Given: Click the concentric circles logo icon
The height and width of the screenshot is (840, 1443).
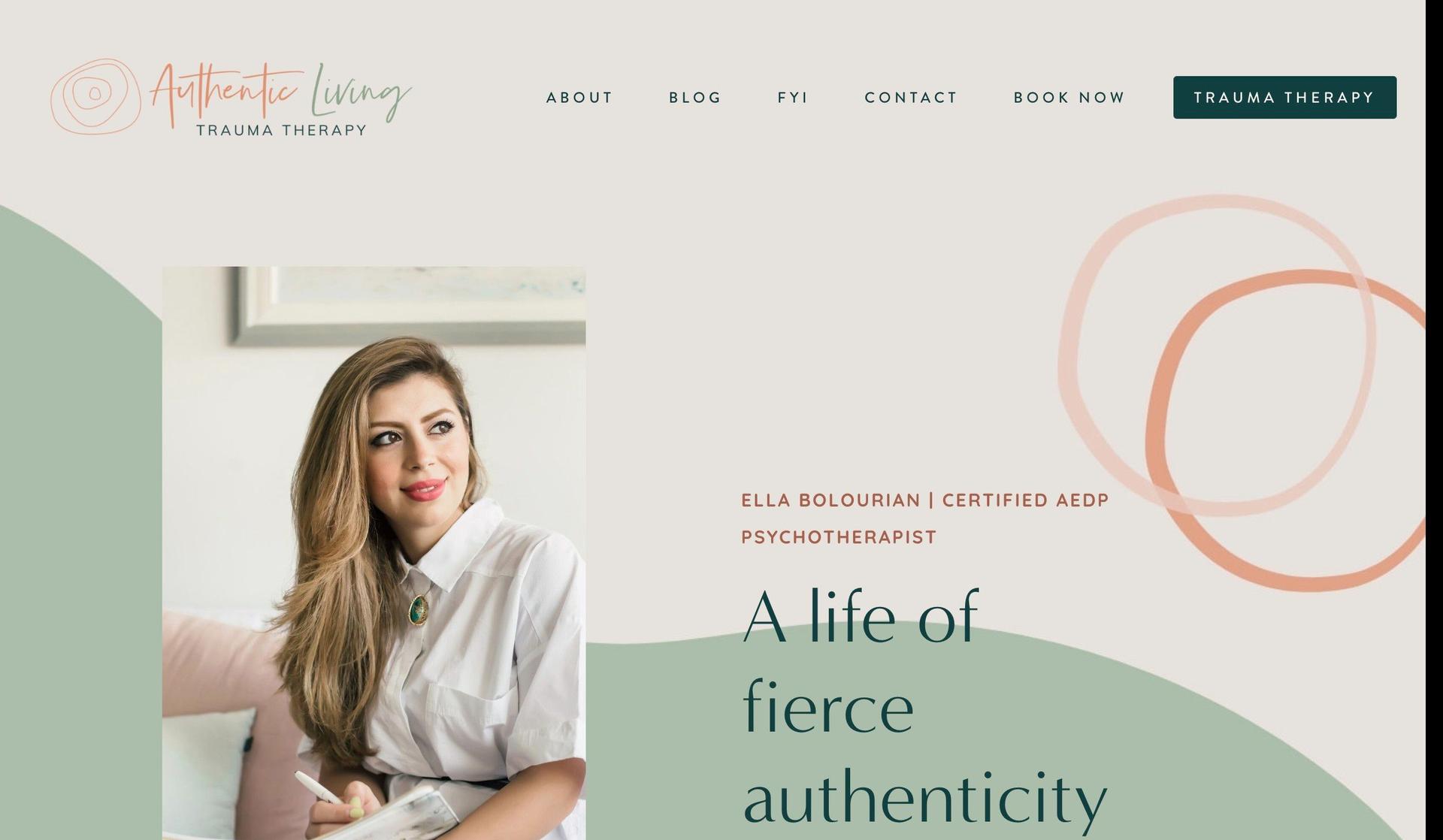Looking at the screenshot, I should pyautogui.click(x=95, y=96).
